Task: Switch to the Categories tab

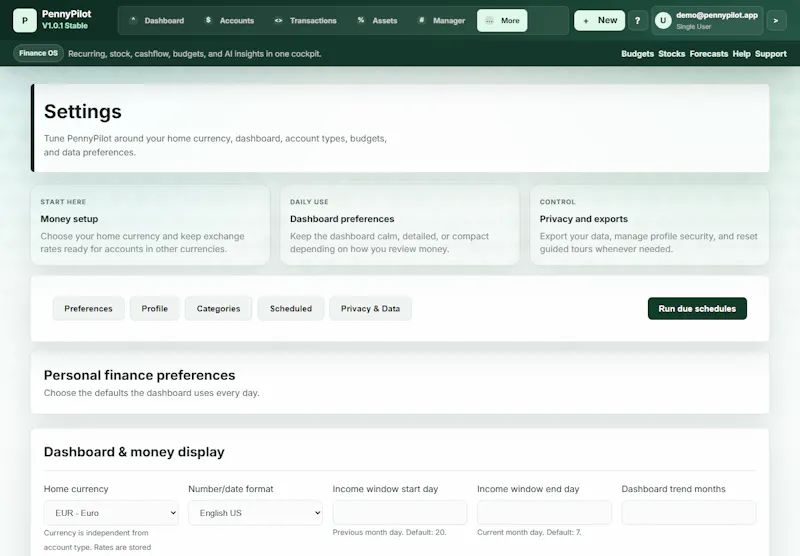Action: (218, 309)
